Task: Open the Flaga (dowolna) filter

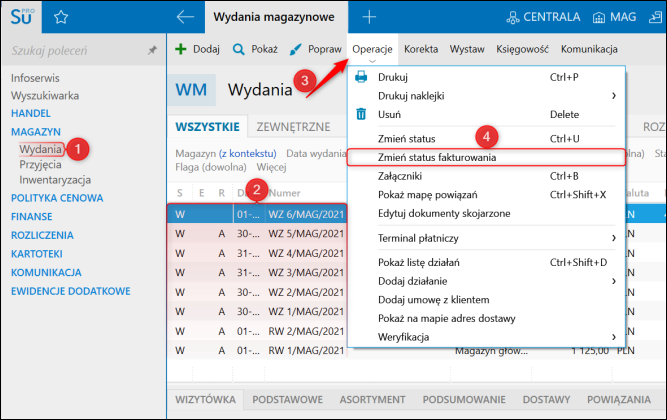Action: (x=211, y=167)
